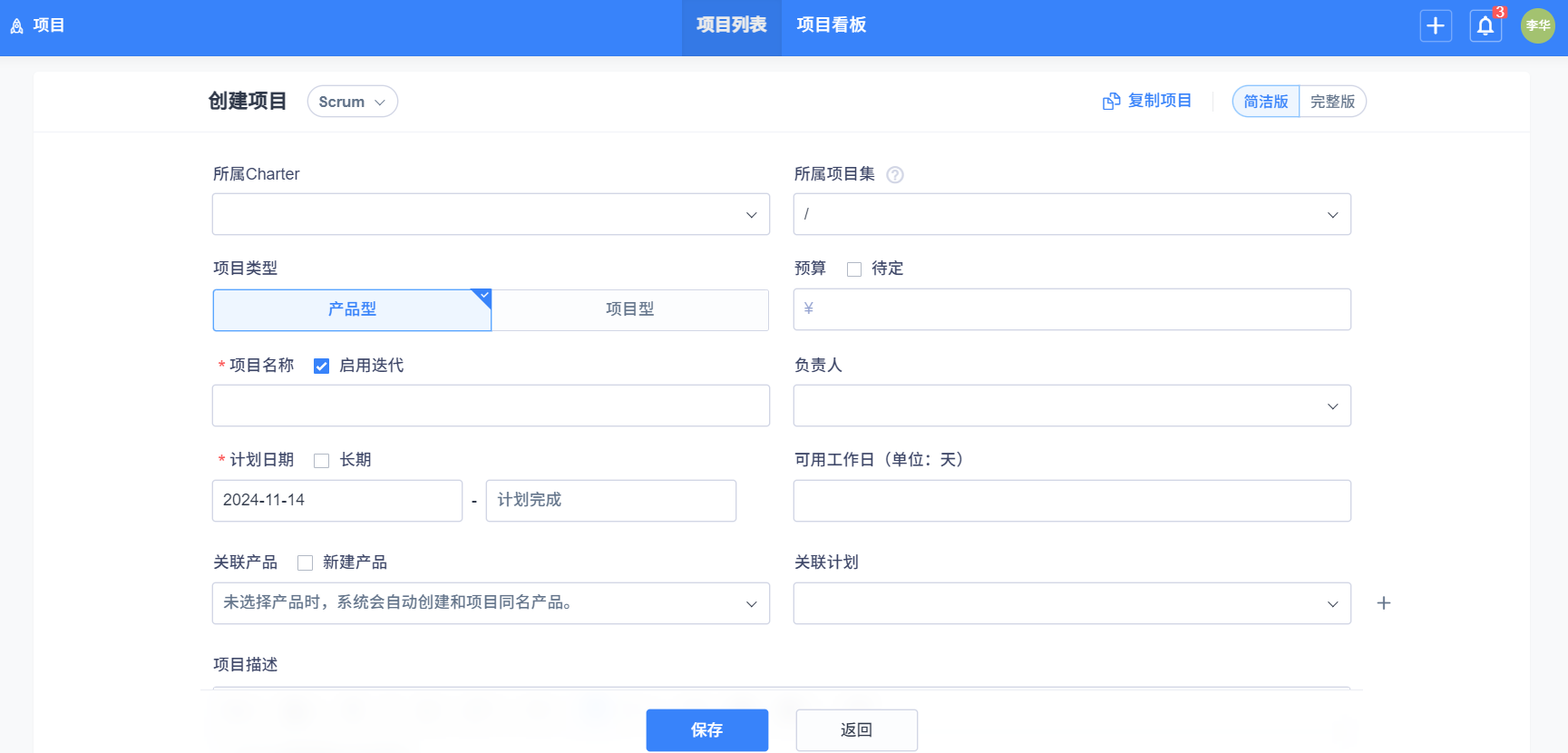
Task: Select the 项目型 project type
Action: click(630, 310)
